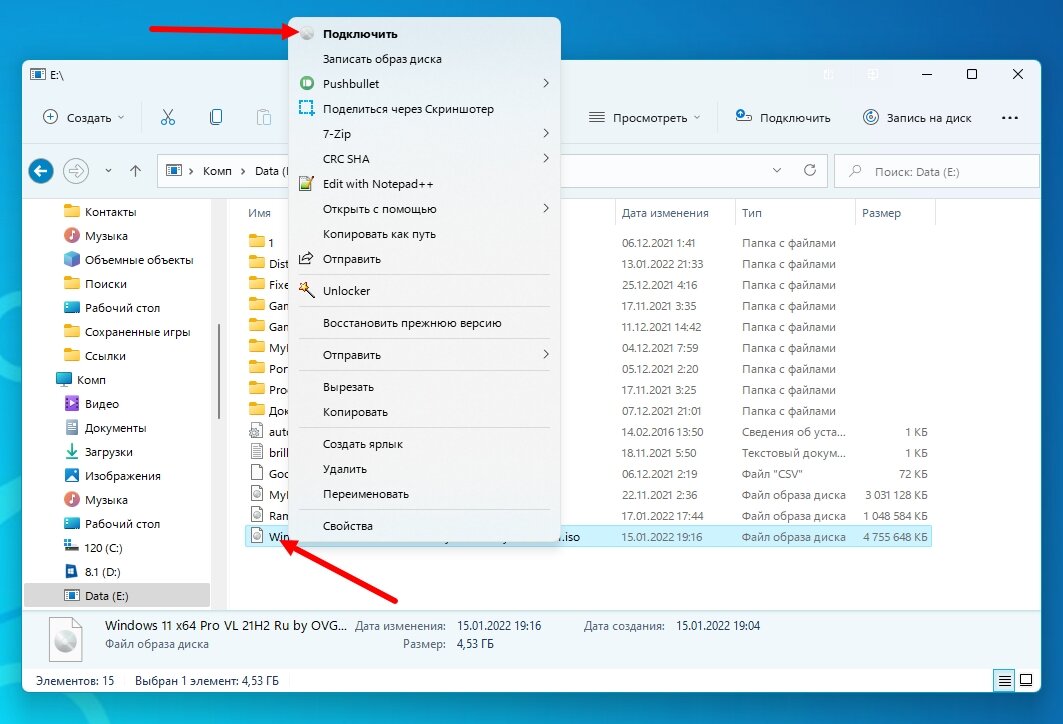Select Создать ярлык menu entry
Screen dimensions: 1063x724
pyautogui.click(x=424, y=443)
